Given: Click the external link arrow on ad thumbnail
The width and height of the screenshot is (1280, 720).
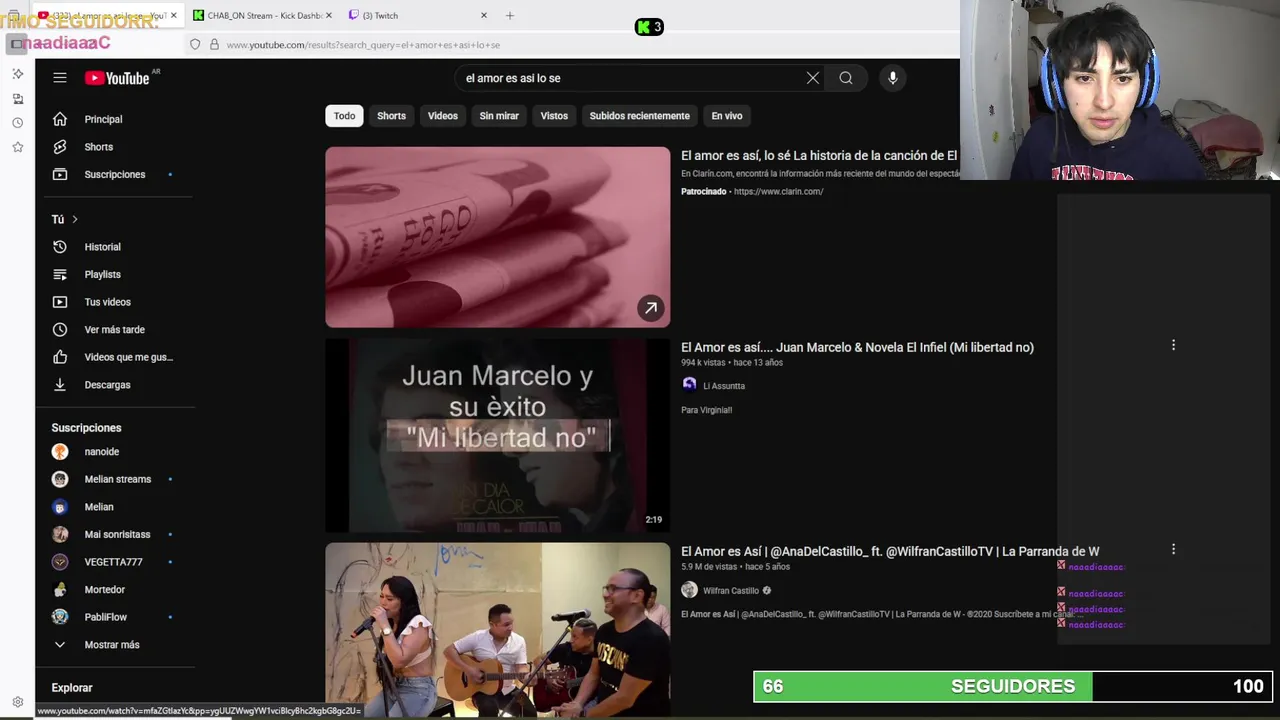Looking at the screenshot, I should [651, 308].
